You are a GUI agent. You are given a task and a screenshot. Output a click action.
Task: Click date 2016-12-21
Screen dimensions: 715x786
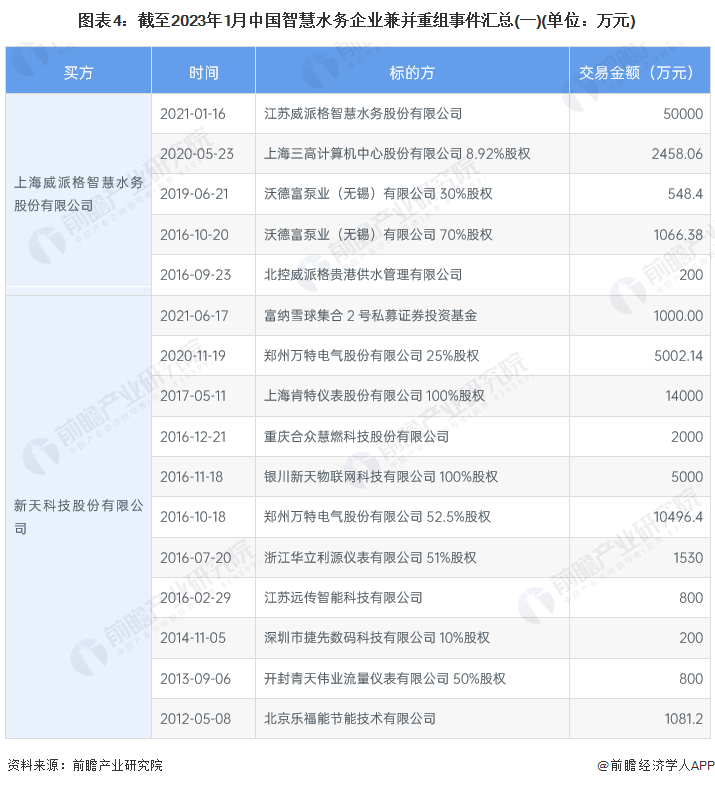(193, 437)
